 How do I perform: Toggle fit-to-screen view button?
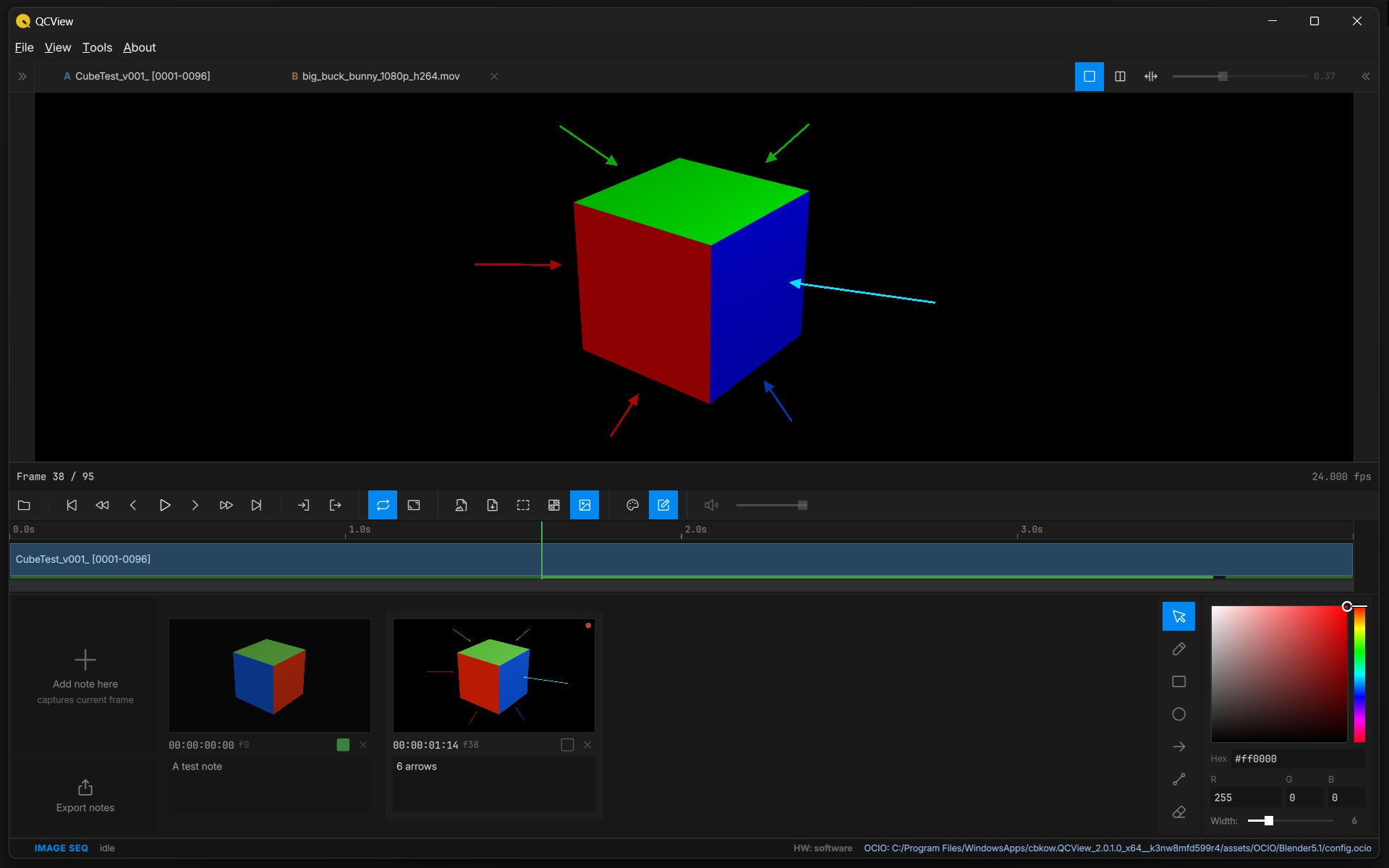[x=414, y=505]
